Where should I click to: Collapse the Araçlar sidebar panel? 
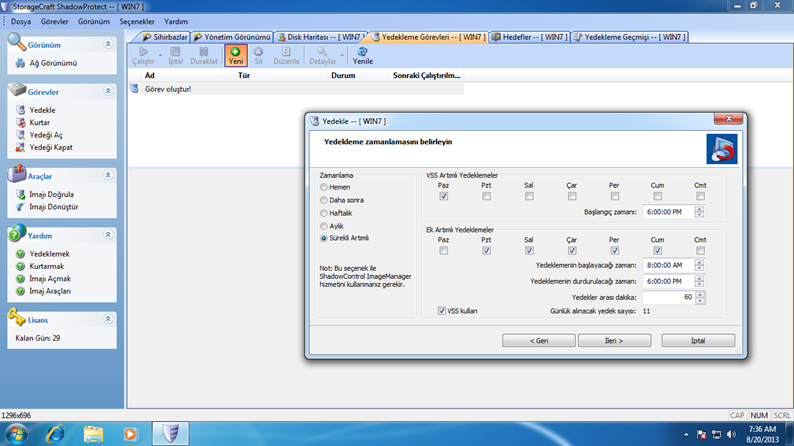108,175
